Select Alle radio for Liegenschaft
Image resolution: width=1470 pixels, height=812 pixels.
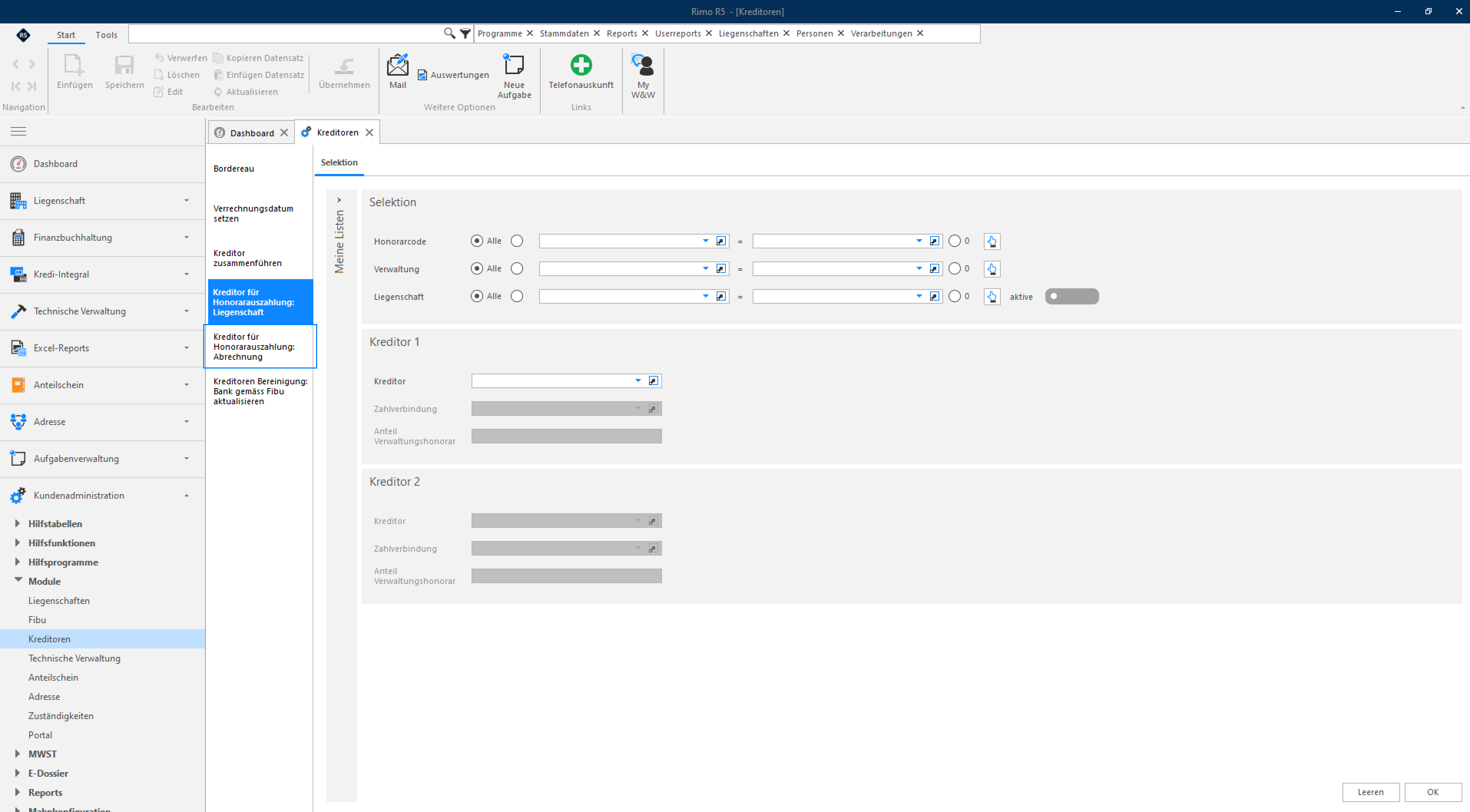coord(477,296)
